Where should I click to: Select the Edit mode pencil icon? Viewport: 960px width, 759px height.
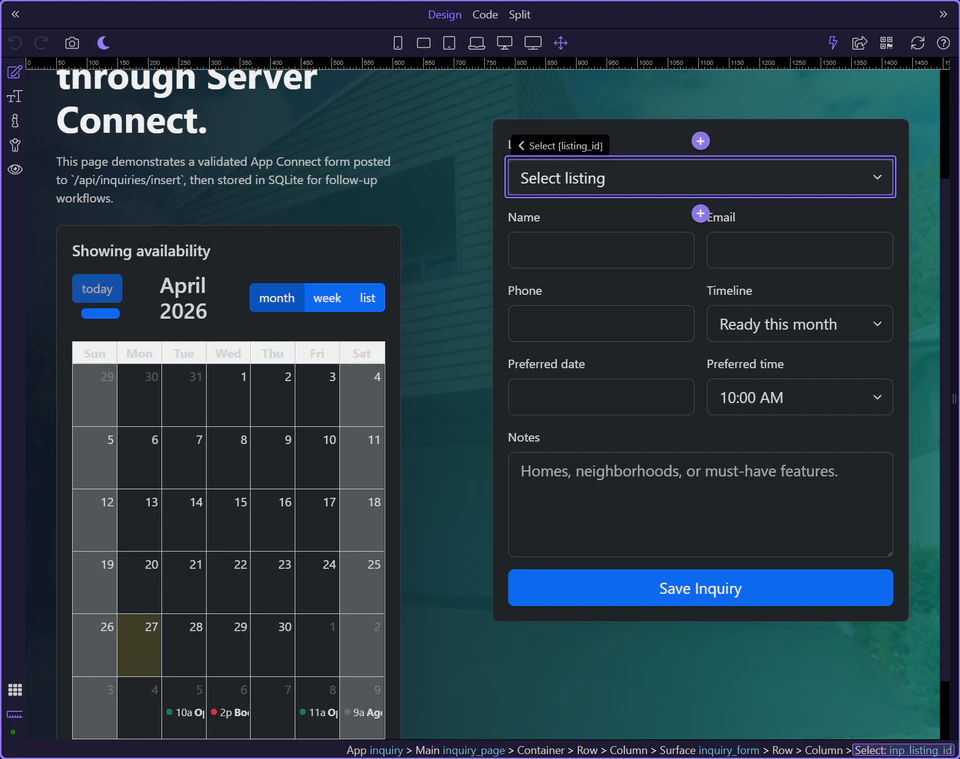(x=14, y=71)
